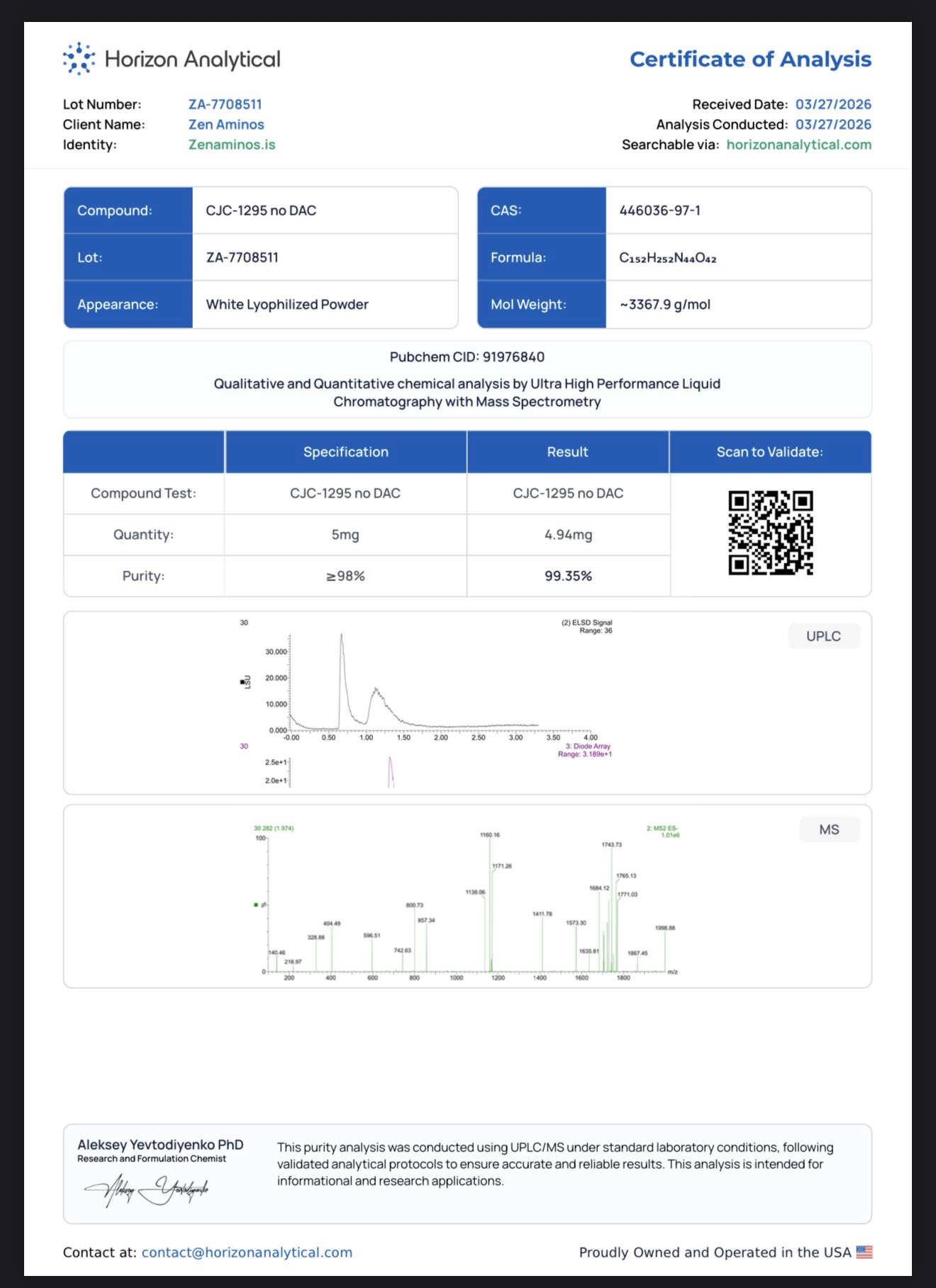The height and width of the screenshot is (1288, 936).
Task: Click the Scan to Validate header
Action: click(x=770, y=452)
